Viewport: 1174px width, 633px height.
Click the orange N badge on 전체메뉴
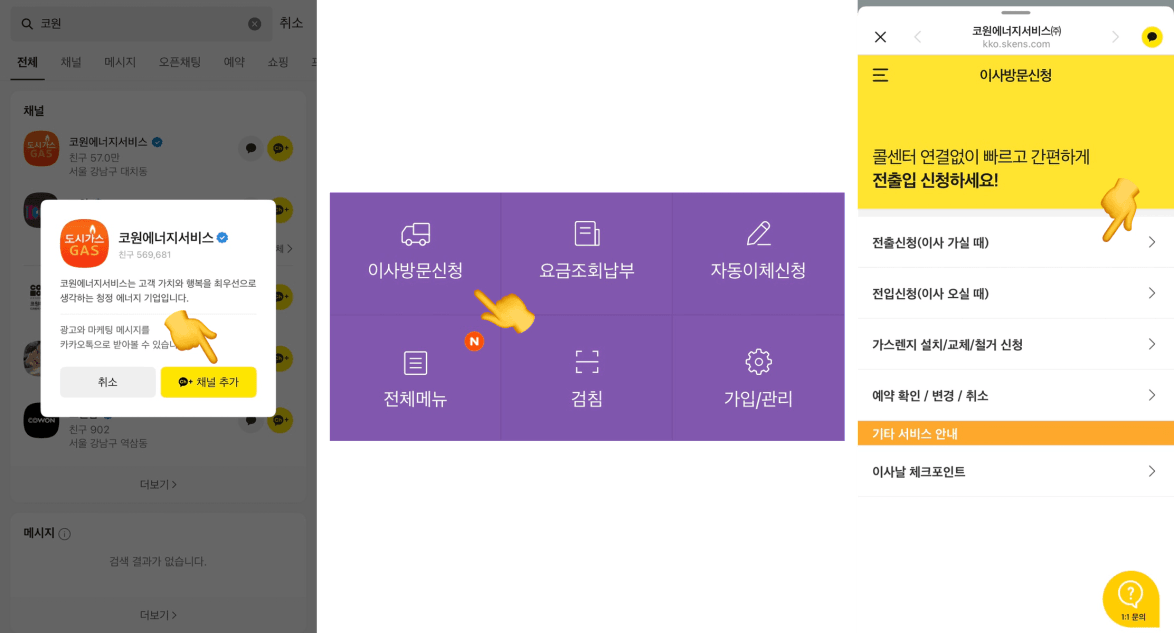[x=474, y=342]
